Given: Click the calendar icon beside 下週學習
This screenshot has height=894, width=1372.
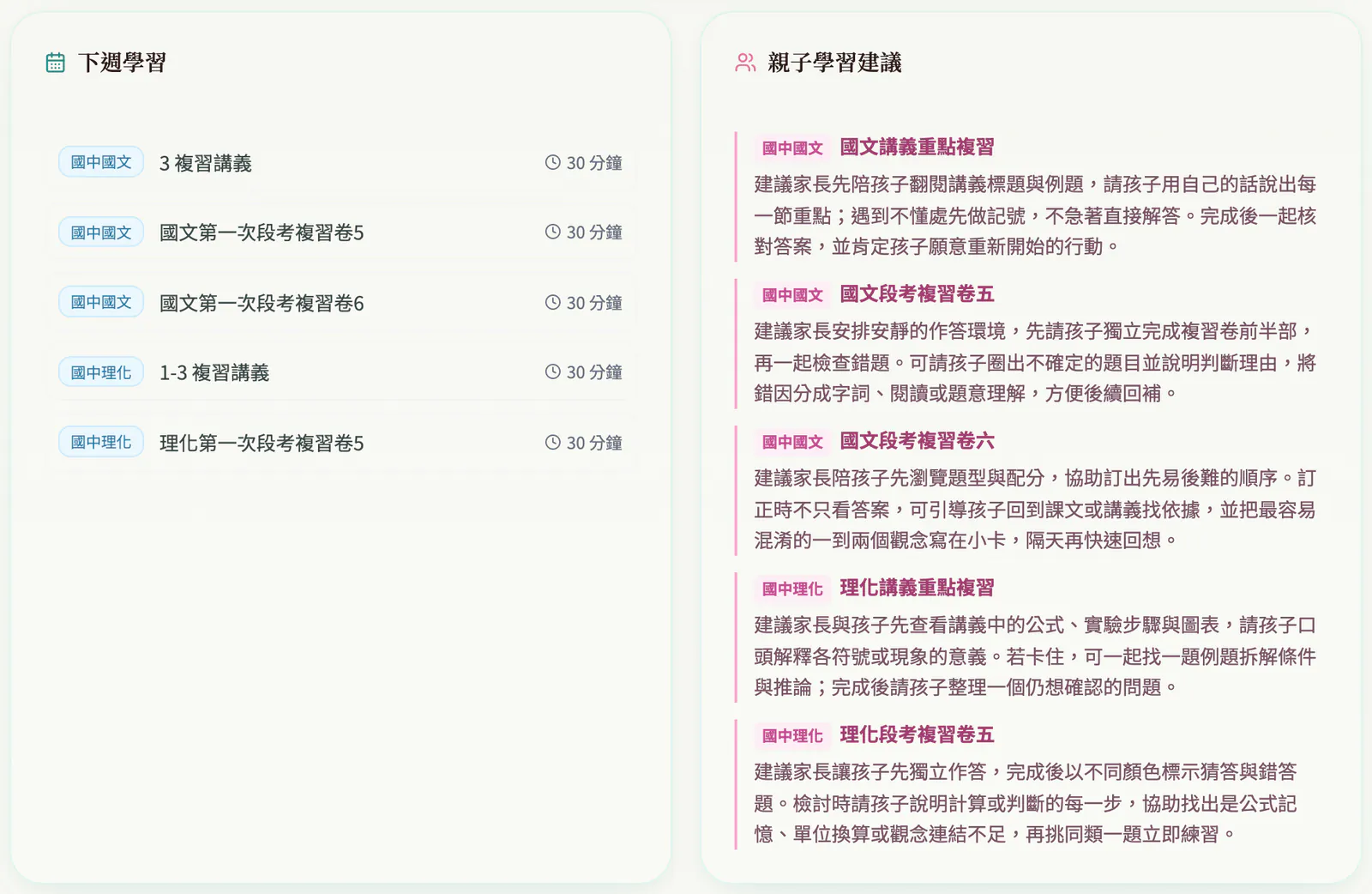Looking at the screenshot, I should pyautogui.click(x=56, y=63).
